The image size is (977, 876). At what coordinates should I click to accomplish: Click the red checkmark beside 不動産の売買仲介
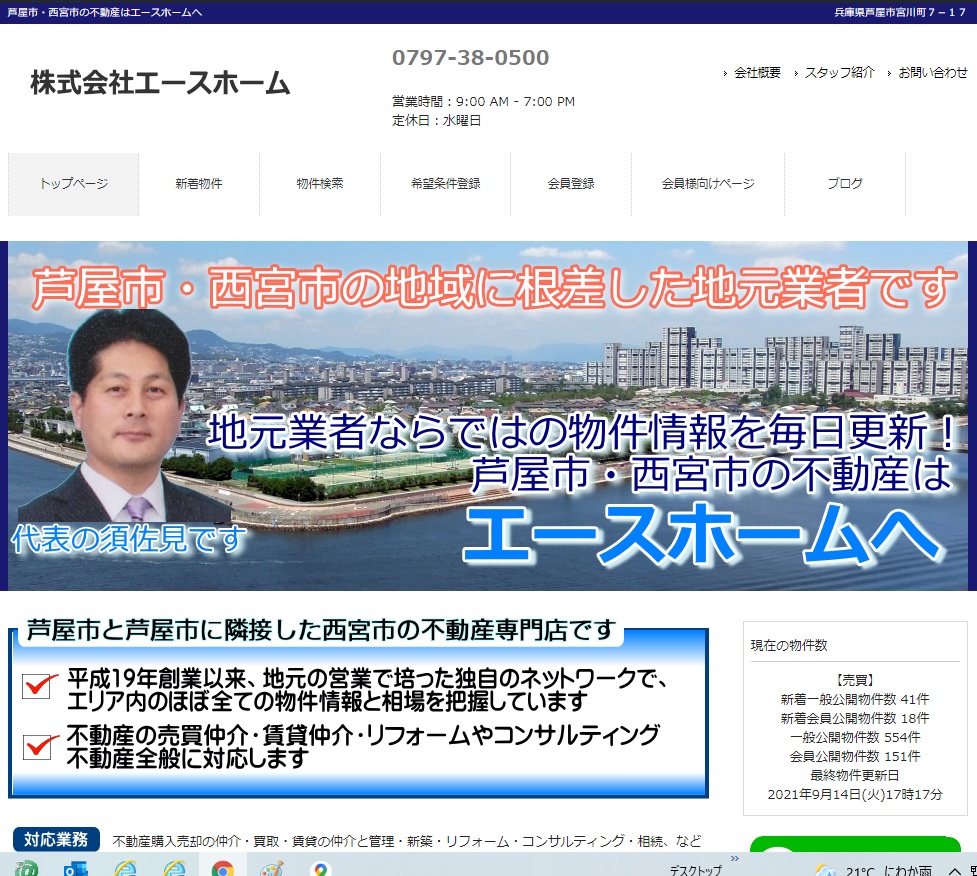click(40, 746)
